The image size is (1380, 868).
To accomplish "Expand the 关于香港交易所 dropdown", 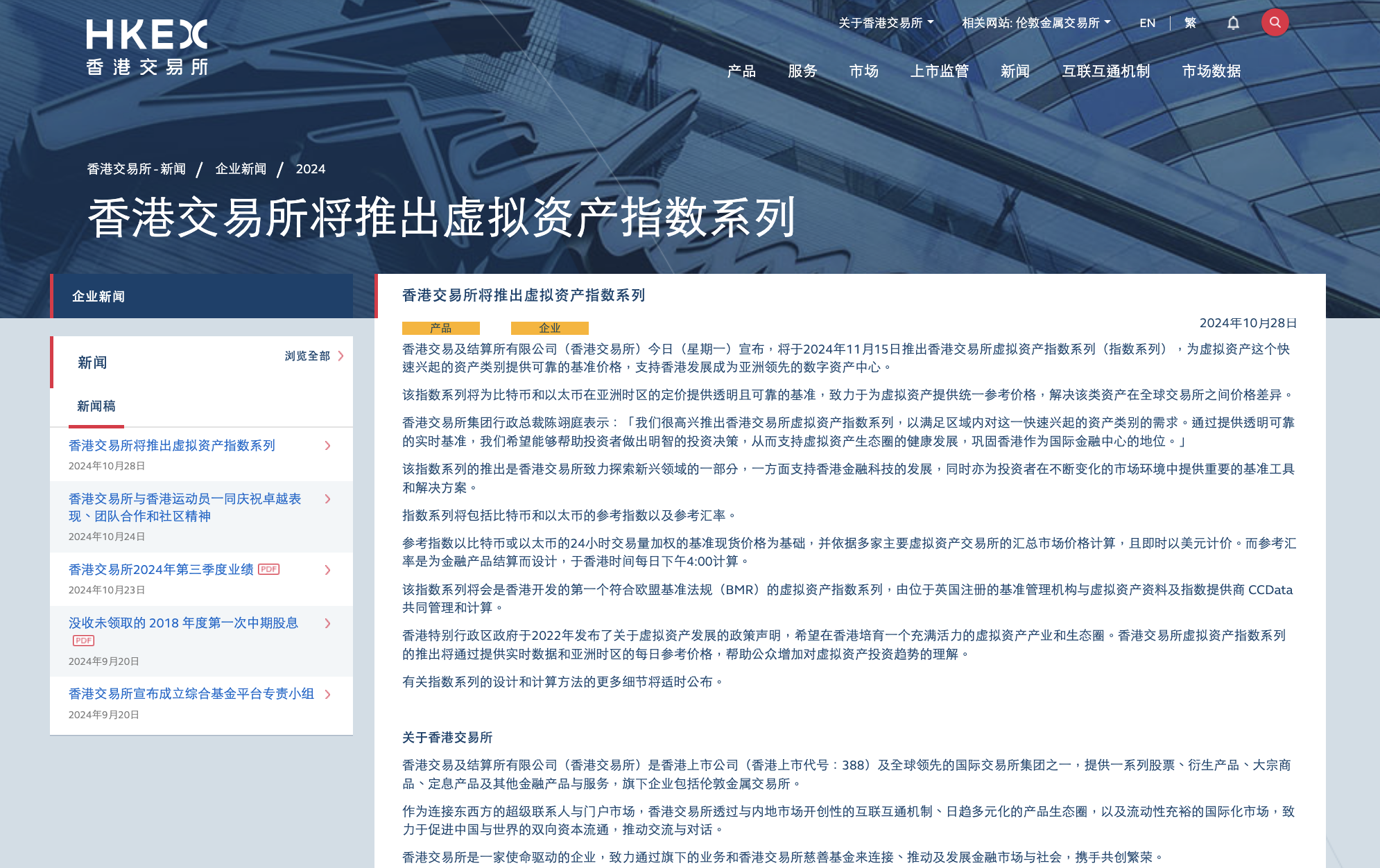I will (x=886, y=23).
